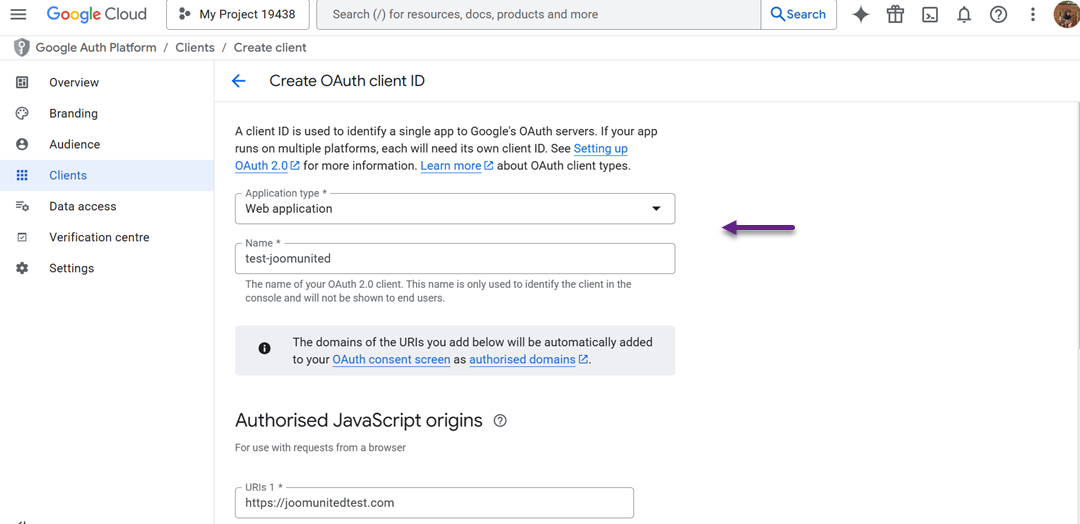Click the Overview sidebar icon
1080x524 pixels.
click(x=22, y=83)
